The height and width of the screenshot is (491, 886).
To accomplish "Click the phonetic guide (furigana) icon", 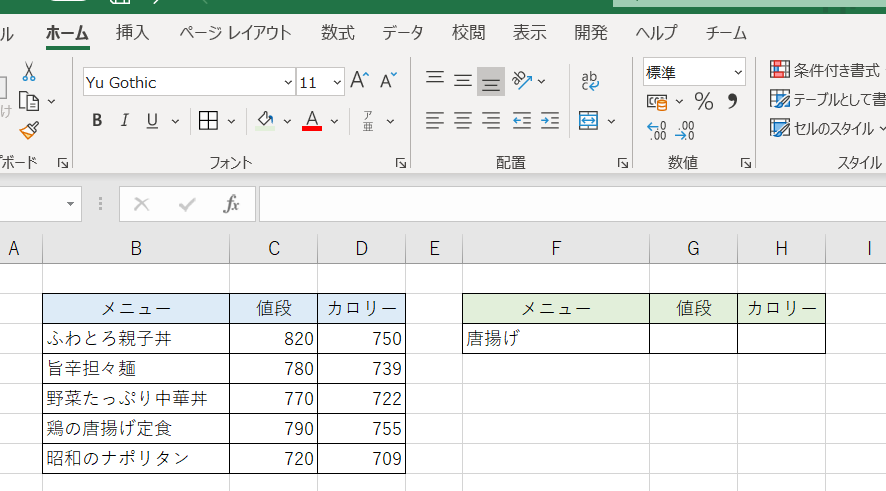I will click(368, 121).
